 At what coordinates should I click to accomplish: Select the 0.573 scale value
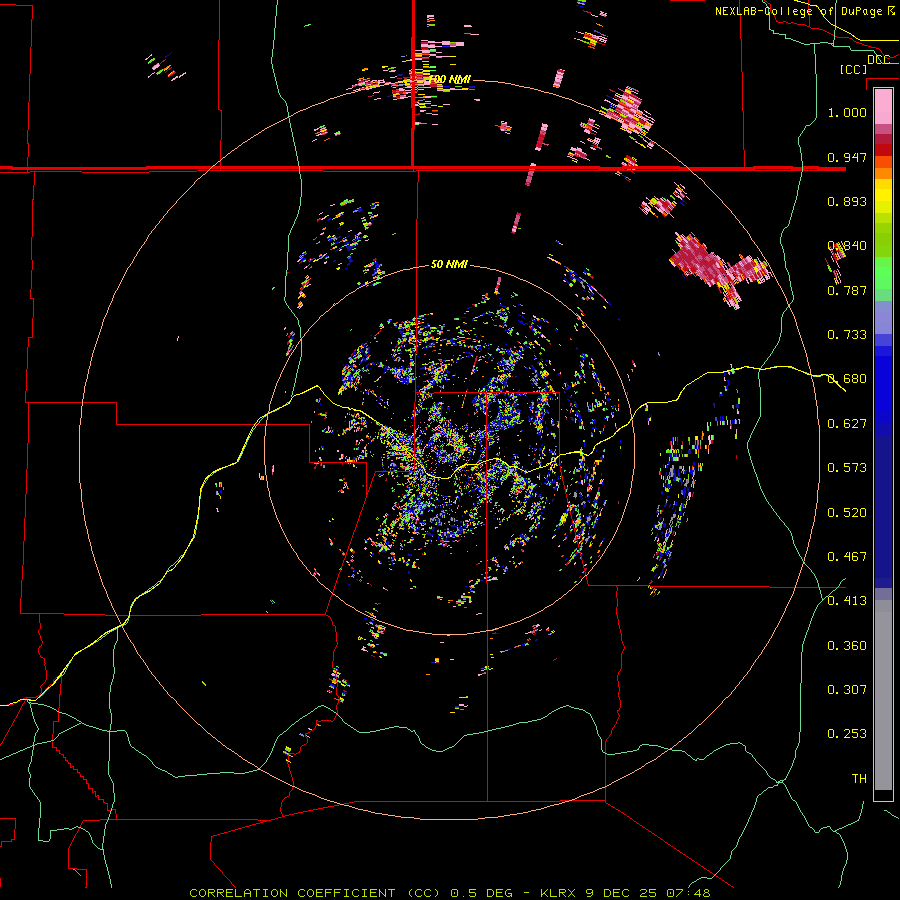847,468
